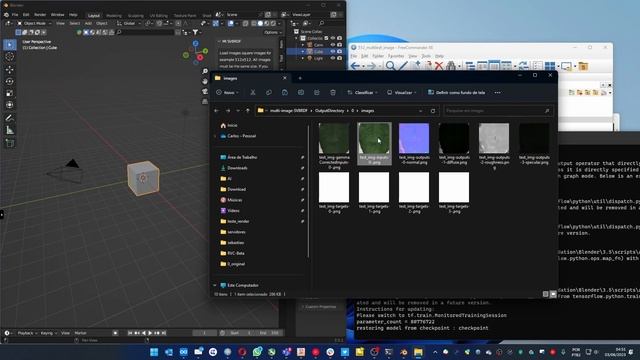Show hidden system tray icons chevron
This screenshot has height=360, width=640.
coord(435,352)
